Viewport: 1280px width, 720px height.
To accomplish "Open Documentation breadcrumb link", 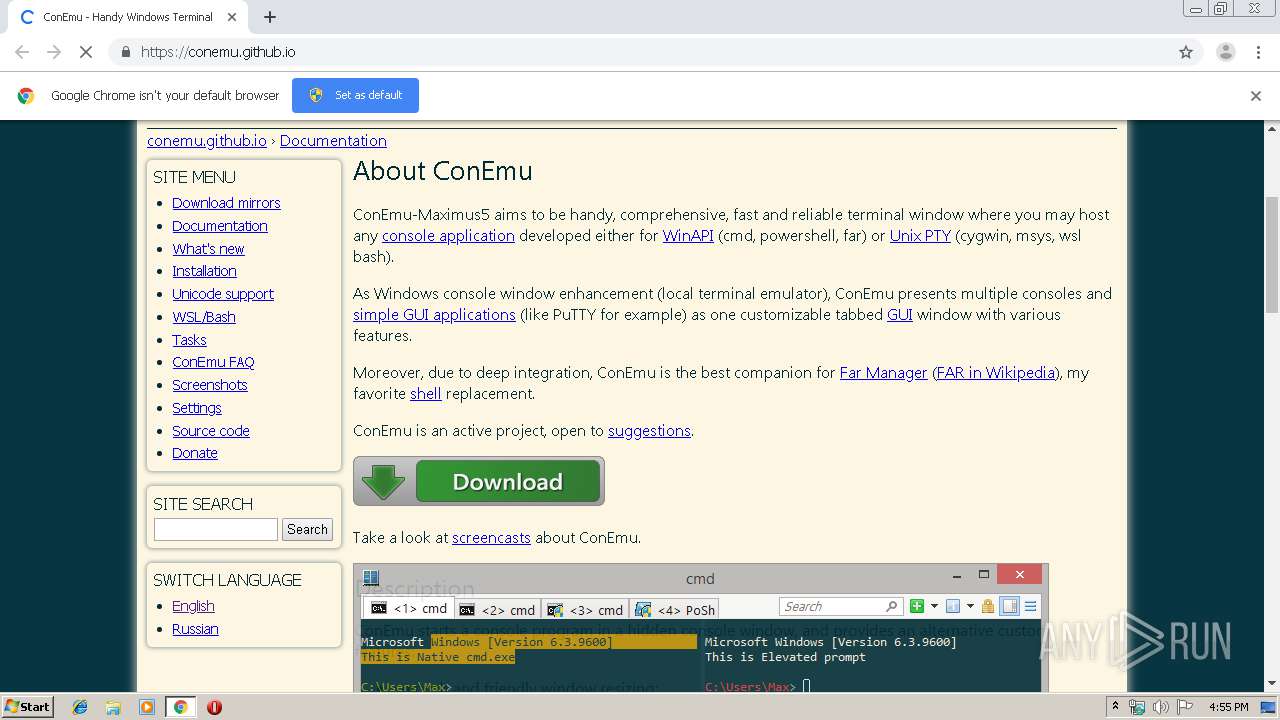I will (333, 141).
